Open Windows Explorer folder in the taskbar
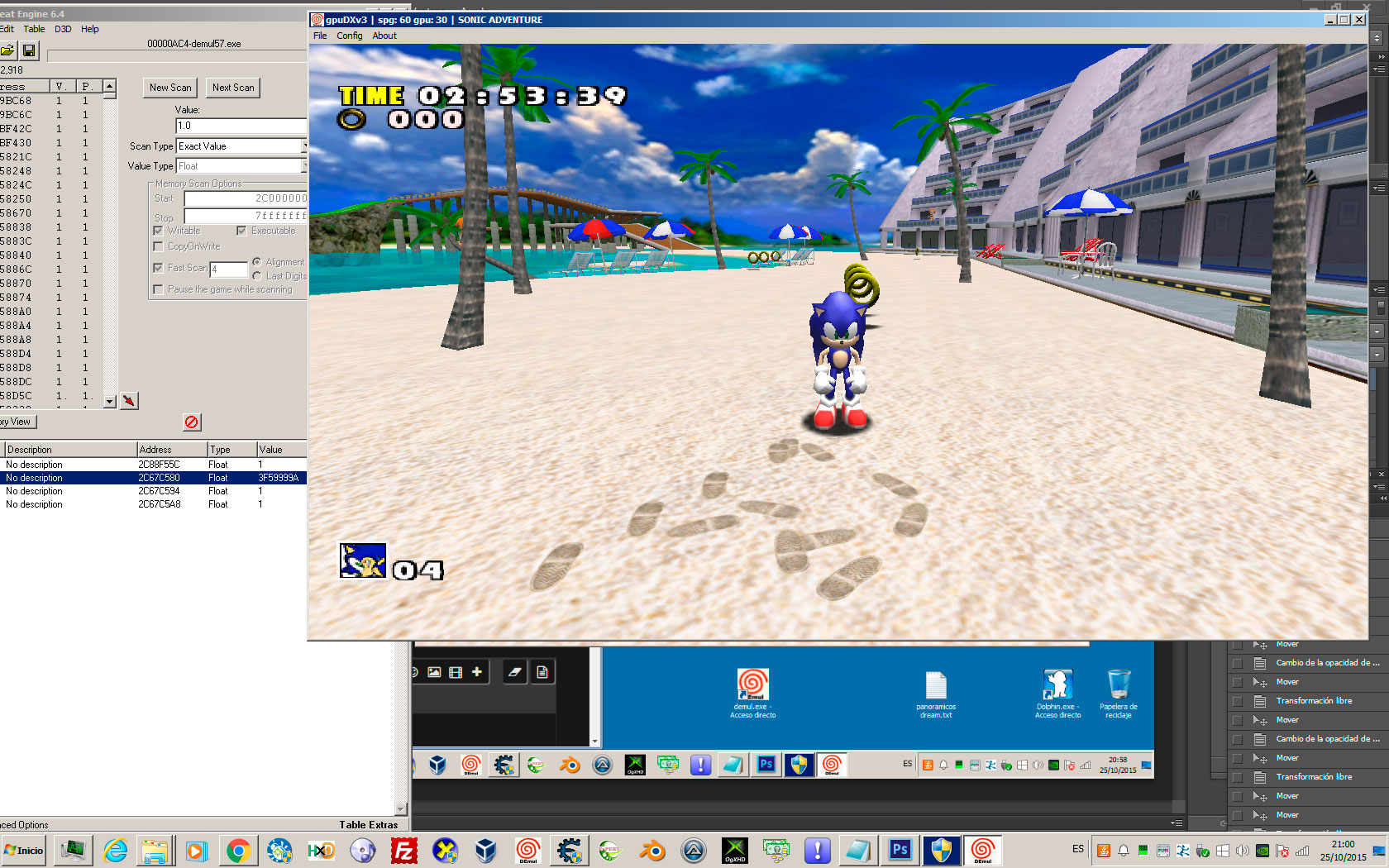Screen dimensions: 1389x868 [155, 850]
